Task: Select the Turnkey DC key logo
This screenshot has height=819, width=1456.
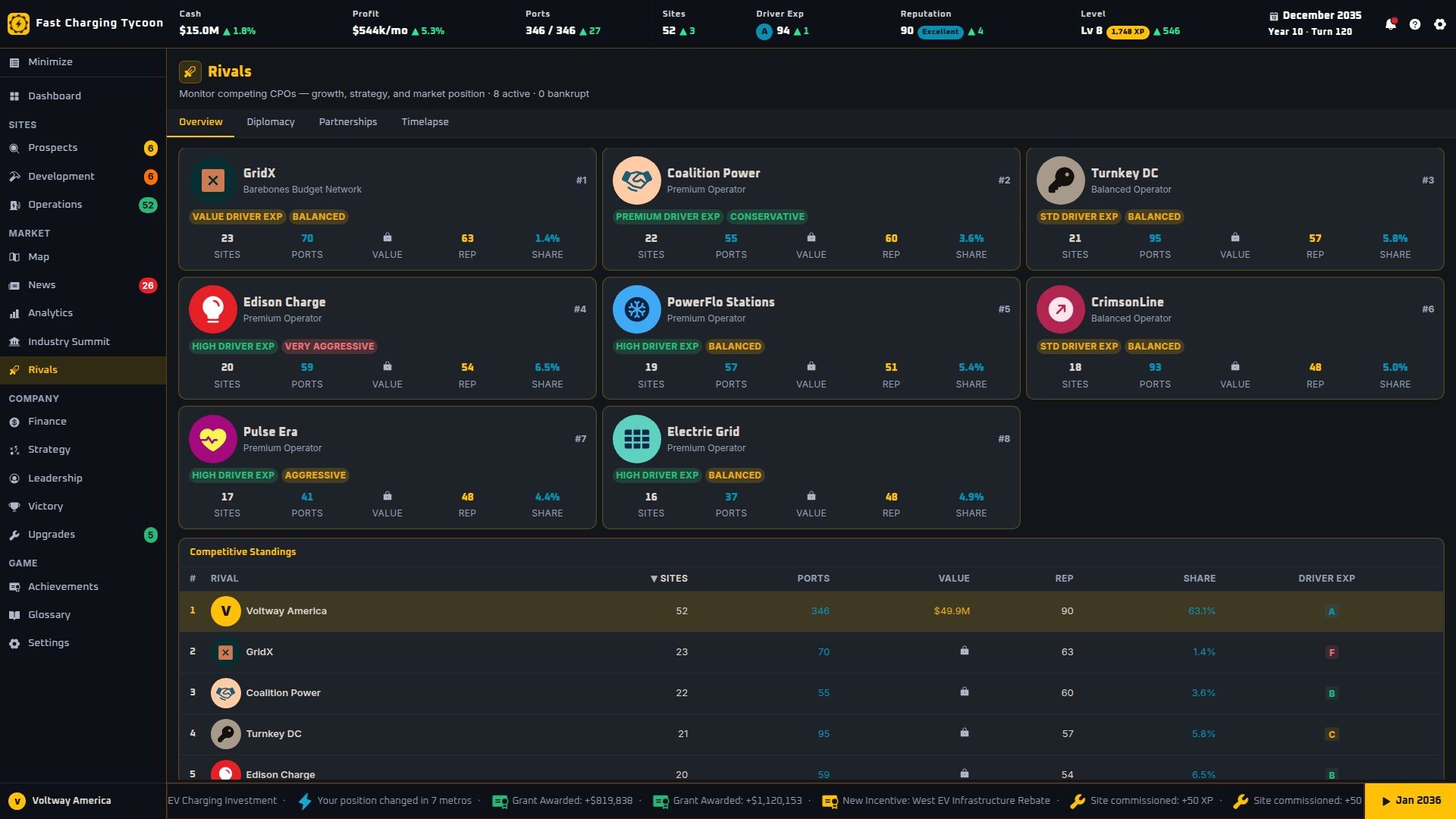Action: tap(1061, 180)
